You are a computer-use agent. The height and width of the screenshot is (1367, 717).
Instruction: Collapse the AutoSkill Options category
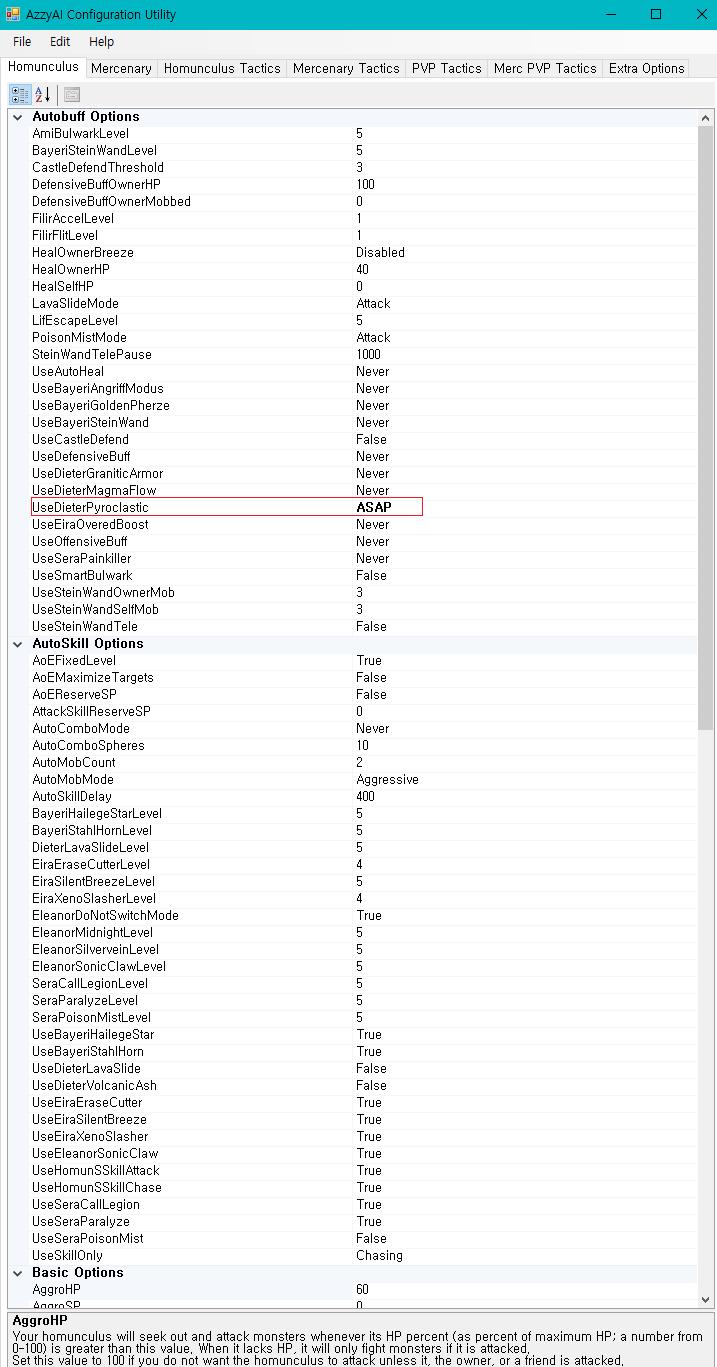17,644
